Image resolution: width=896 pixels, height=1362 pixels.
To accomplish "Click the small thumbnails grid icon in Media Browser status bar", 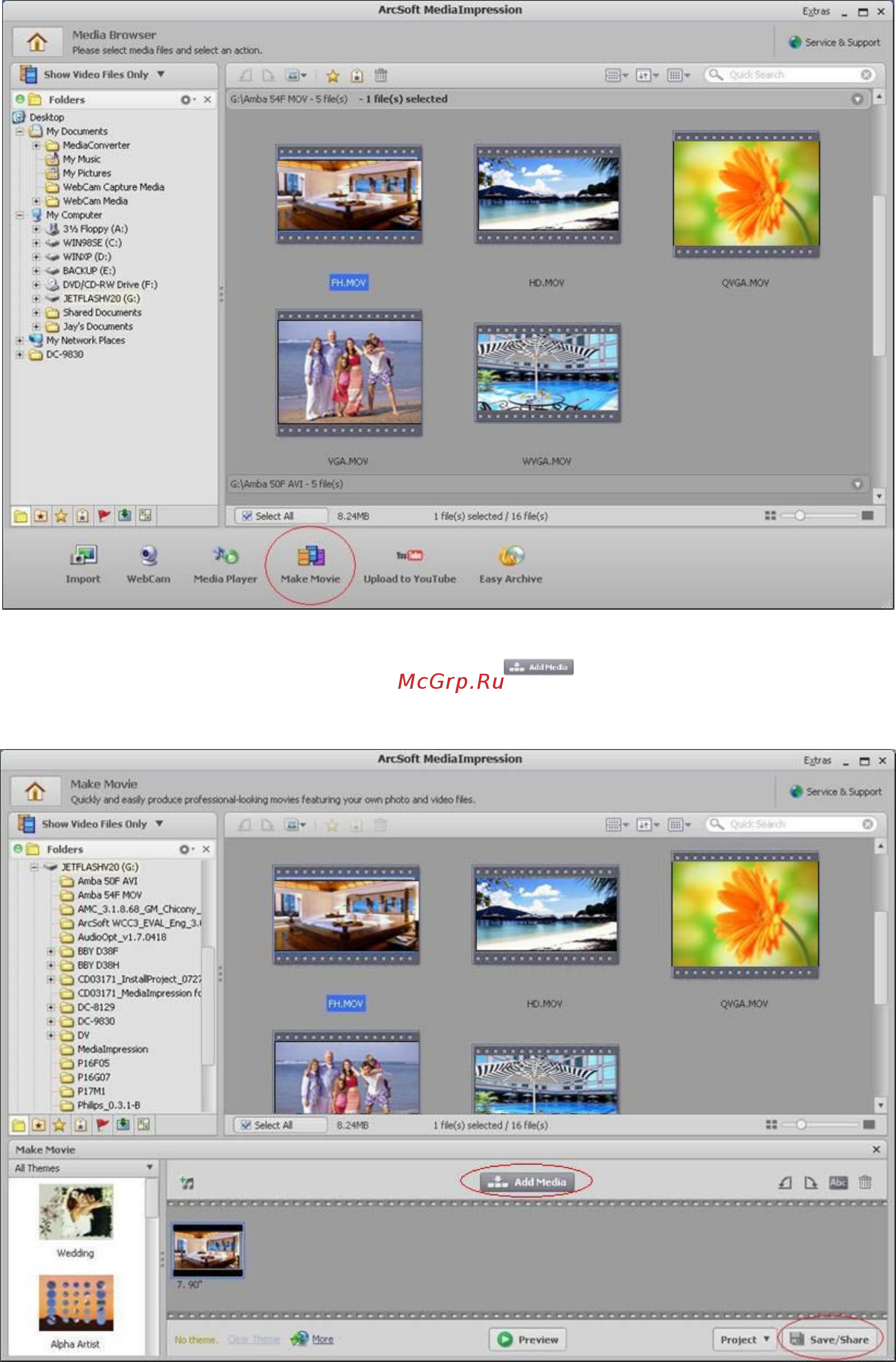I will tap(770, 516).
